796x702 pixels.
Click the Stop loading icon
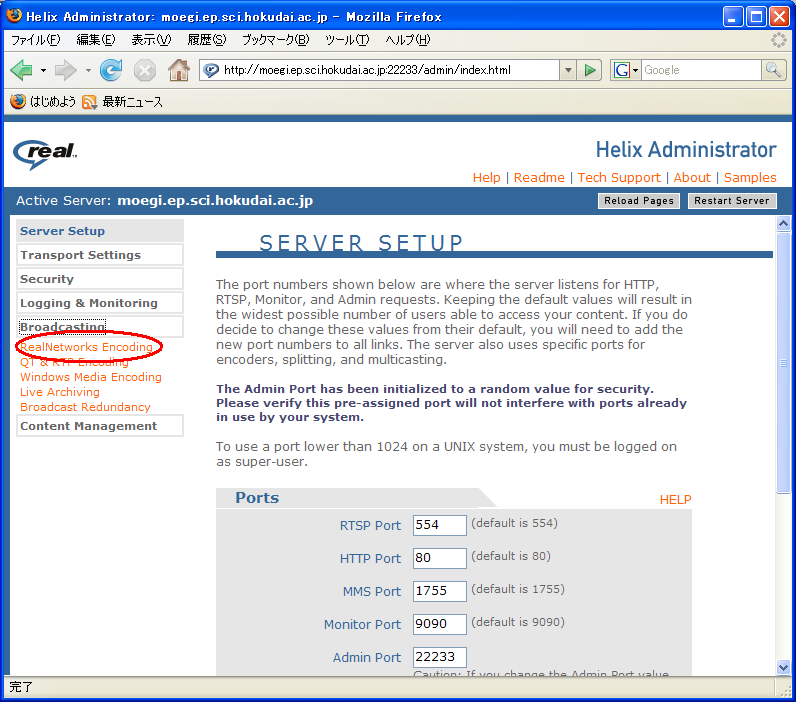coord(145,70)
